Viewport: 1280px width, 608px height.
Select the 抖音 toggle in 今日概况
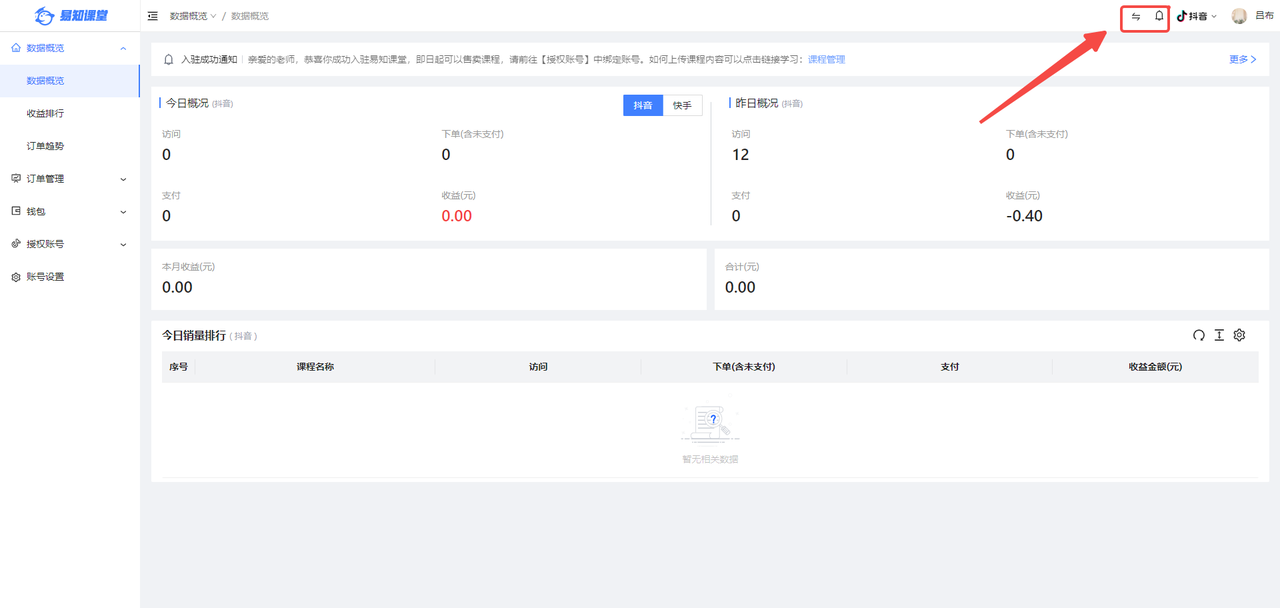[x=643, y=105]
